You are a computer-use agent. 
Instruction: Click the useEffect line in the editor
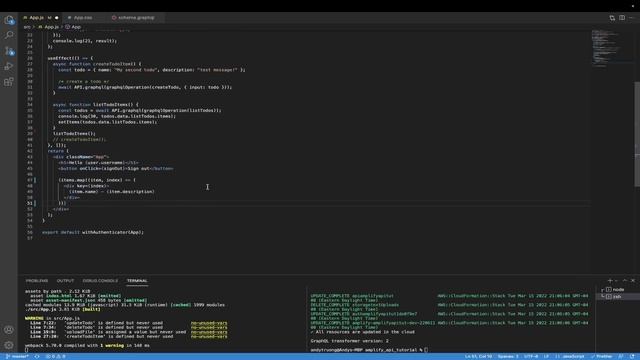(x=71, y=58)
